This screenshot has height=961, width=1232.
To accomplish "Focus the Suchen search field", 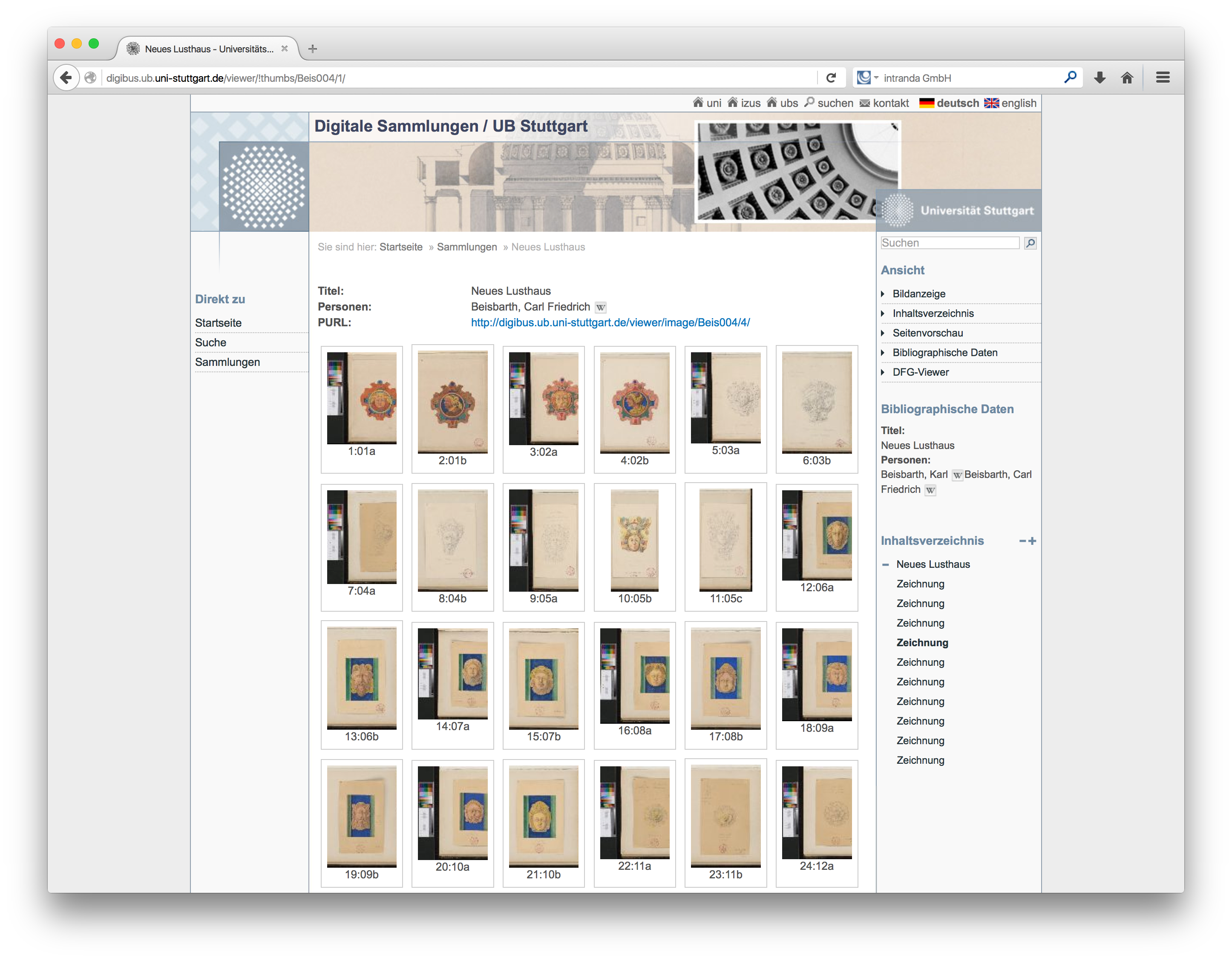I will click(950, 243).
